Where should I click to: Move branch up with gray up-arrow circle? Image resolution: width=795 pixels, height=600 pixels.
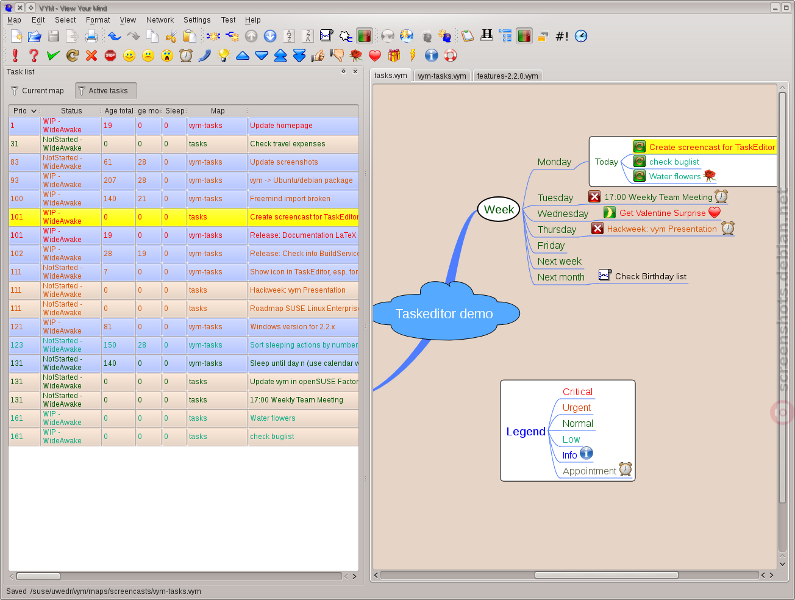(x=251, y=36)
